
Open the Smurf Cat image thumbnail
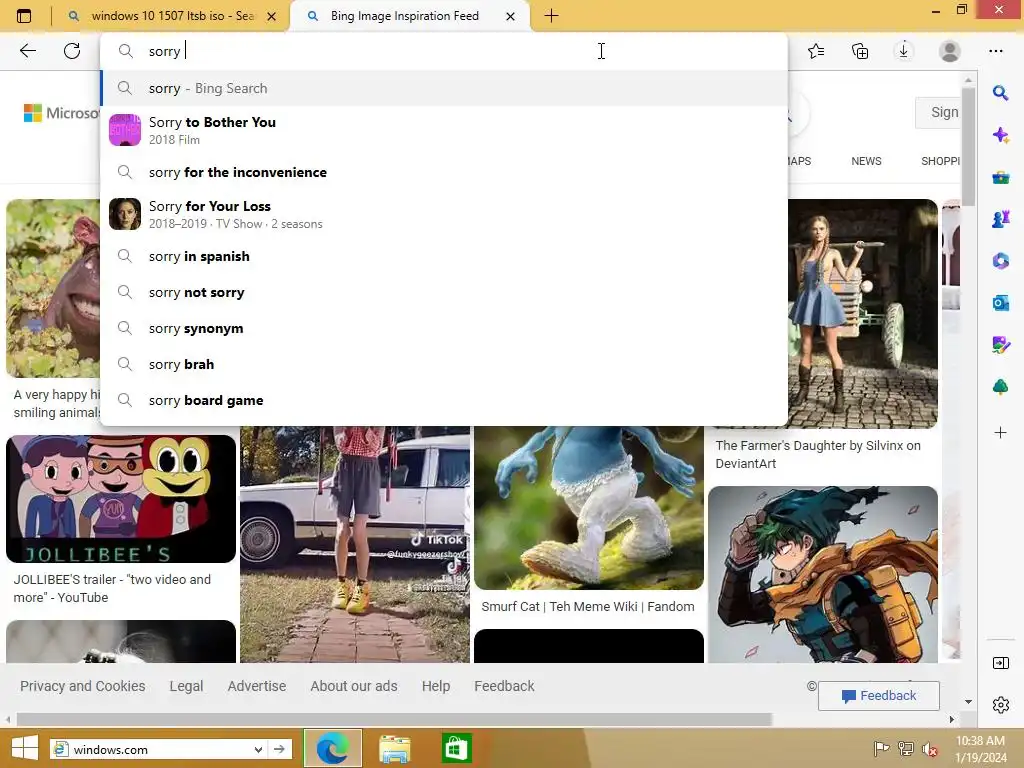pos(589,508)
